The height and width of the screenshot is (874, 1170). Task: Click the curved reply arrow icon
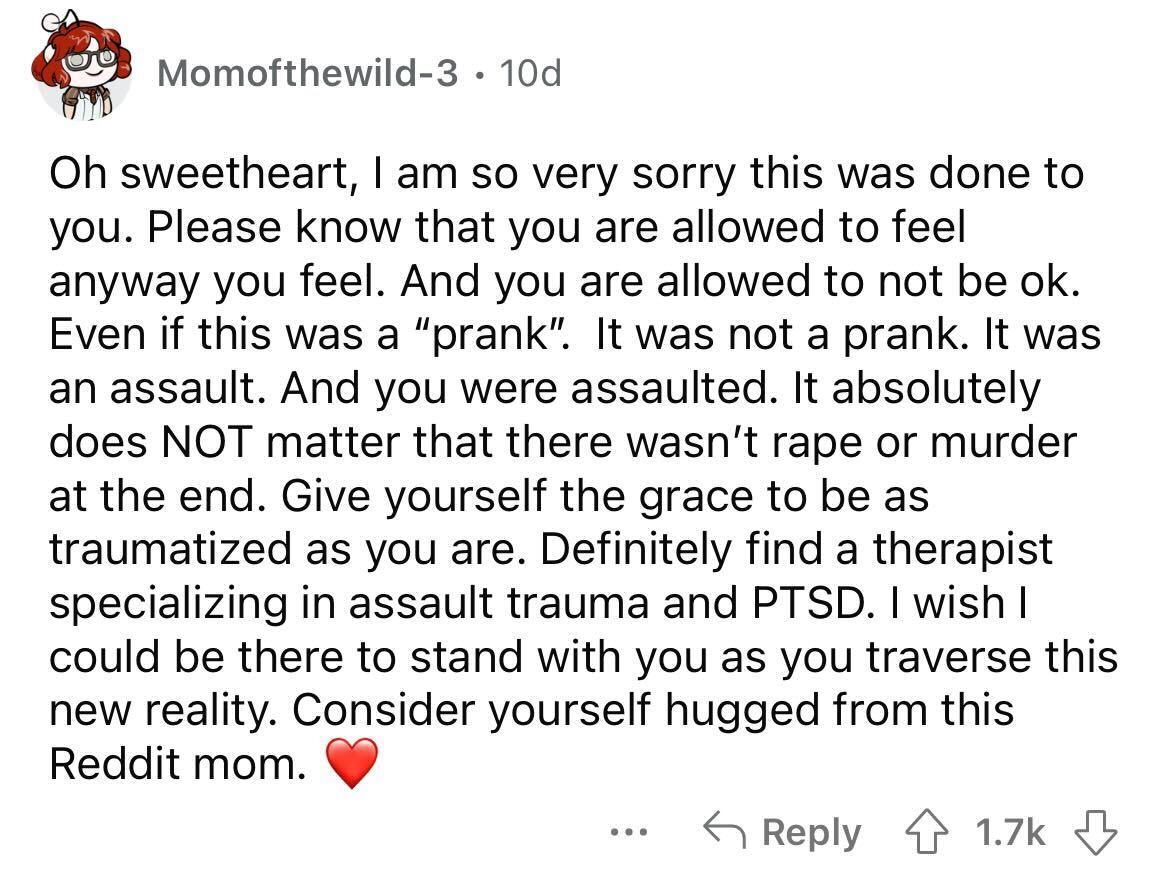point(725,831)
